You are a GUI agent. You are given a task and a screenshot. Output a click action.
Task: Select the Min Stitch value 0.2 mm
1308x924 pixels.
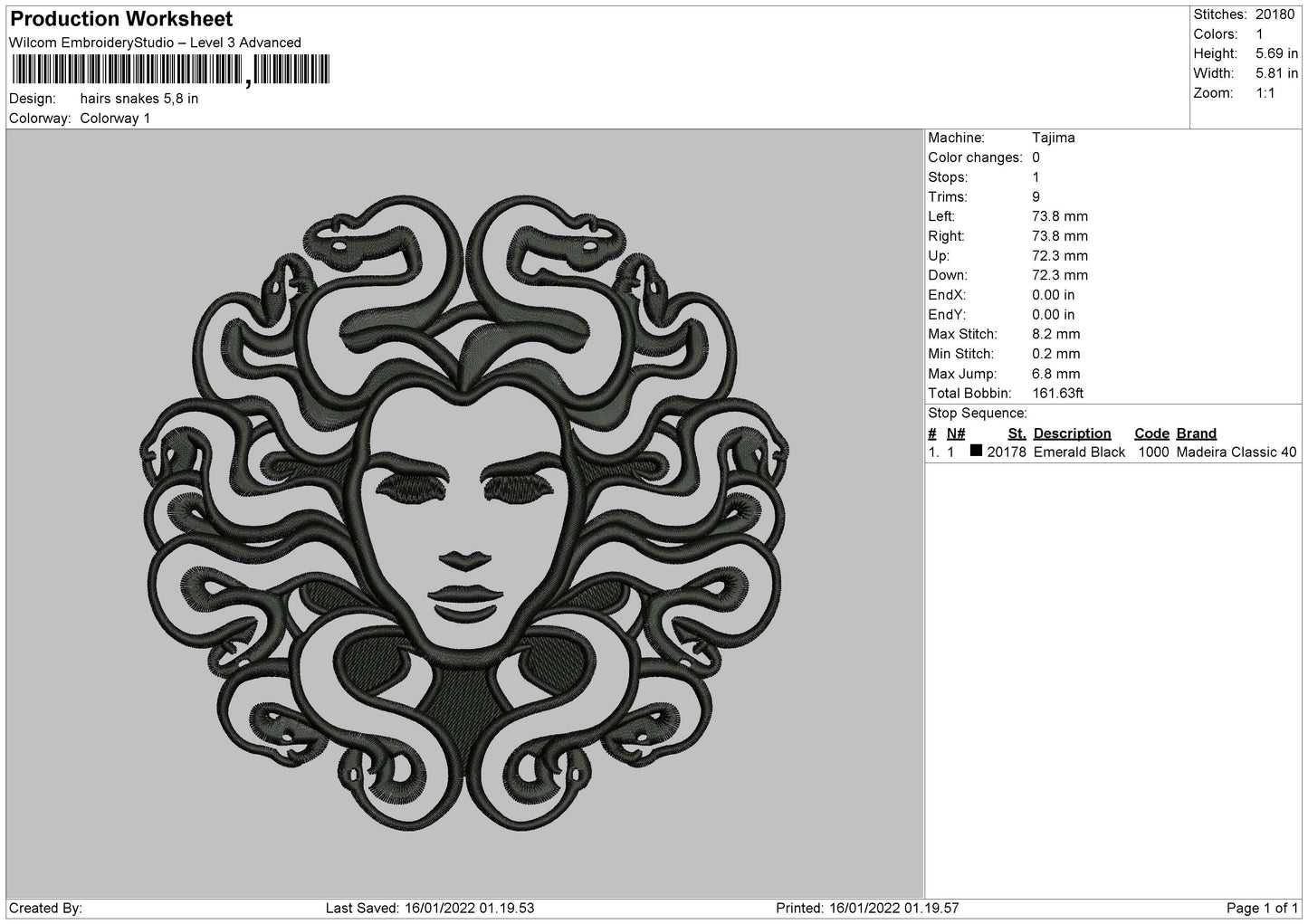1056,355
